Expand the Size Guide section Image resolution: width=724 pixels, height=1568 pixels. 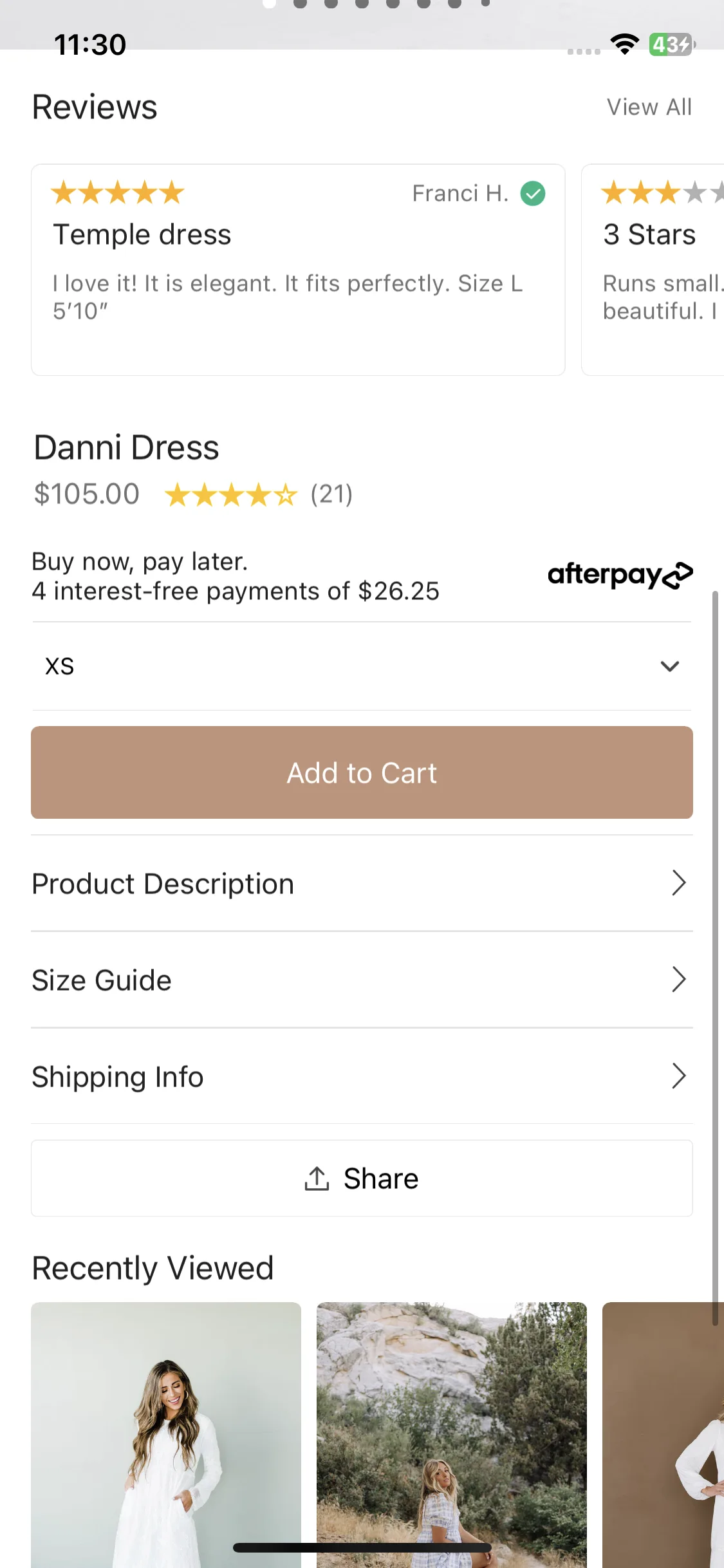click(x=362, y=980)
